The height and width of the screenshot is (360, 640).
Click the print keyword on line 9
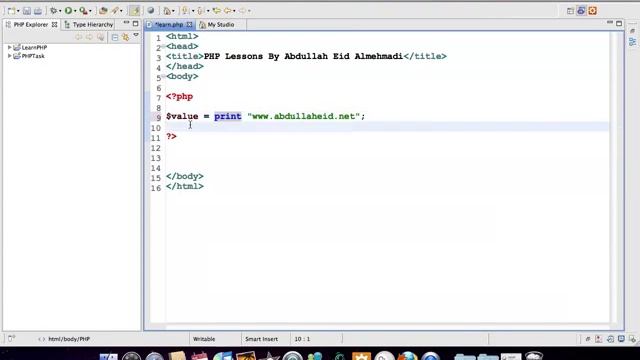click(x=228, y=116)
